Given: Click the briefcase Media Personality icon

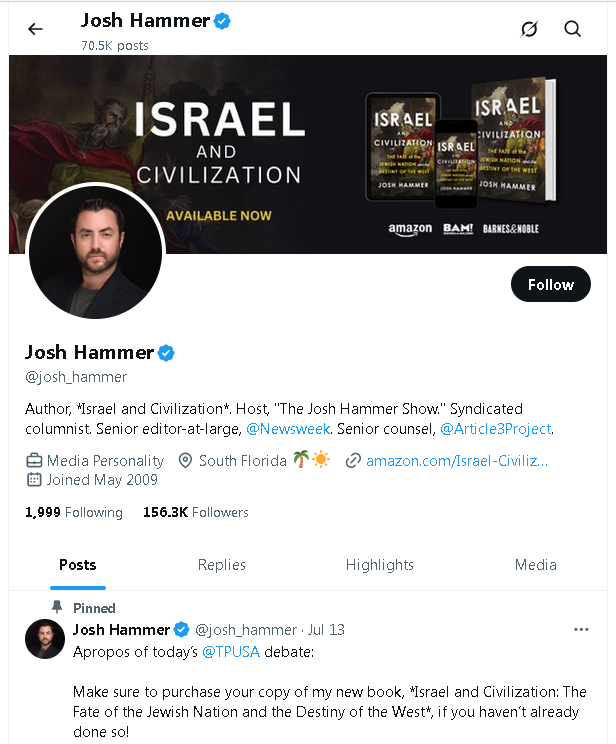Looking at the screenshot, I should pyautogui.click(x=34, y=461).
